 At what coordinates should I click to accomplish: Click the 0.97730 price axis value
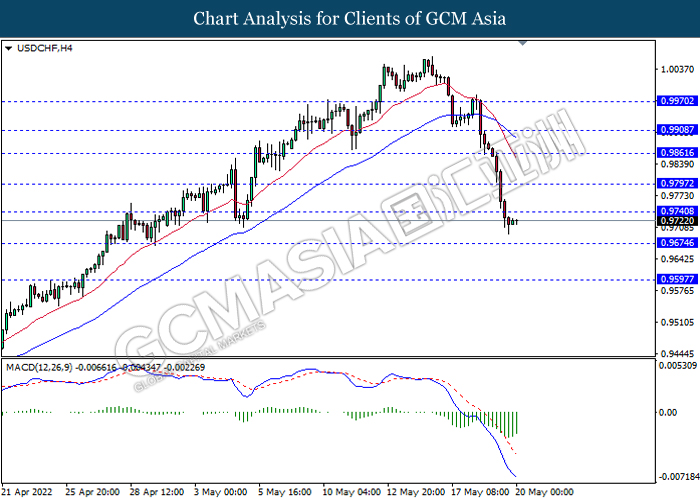[677, 196]
